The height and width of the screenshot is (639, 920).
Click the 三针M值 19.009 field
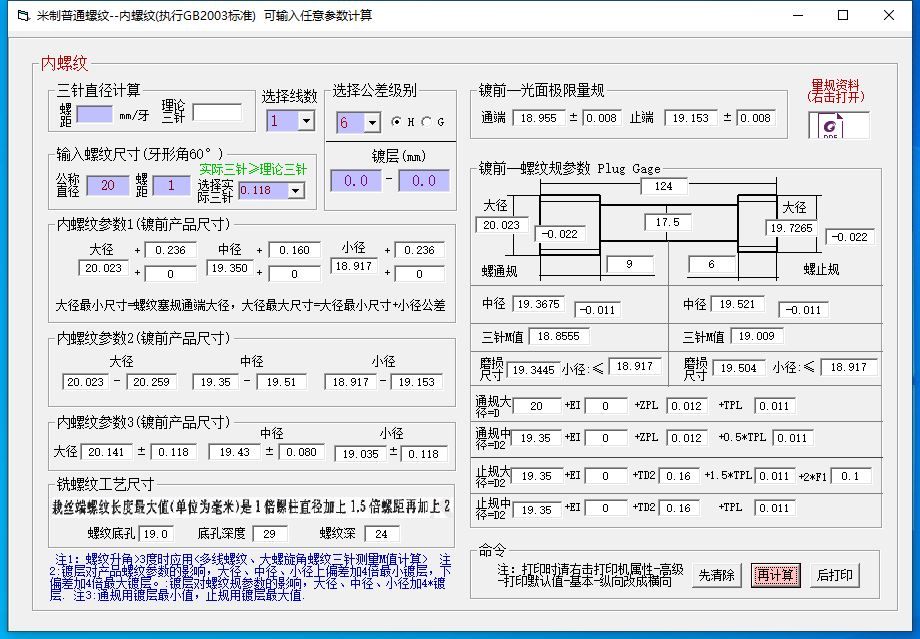(757, 336)
